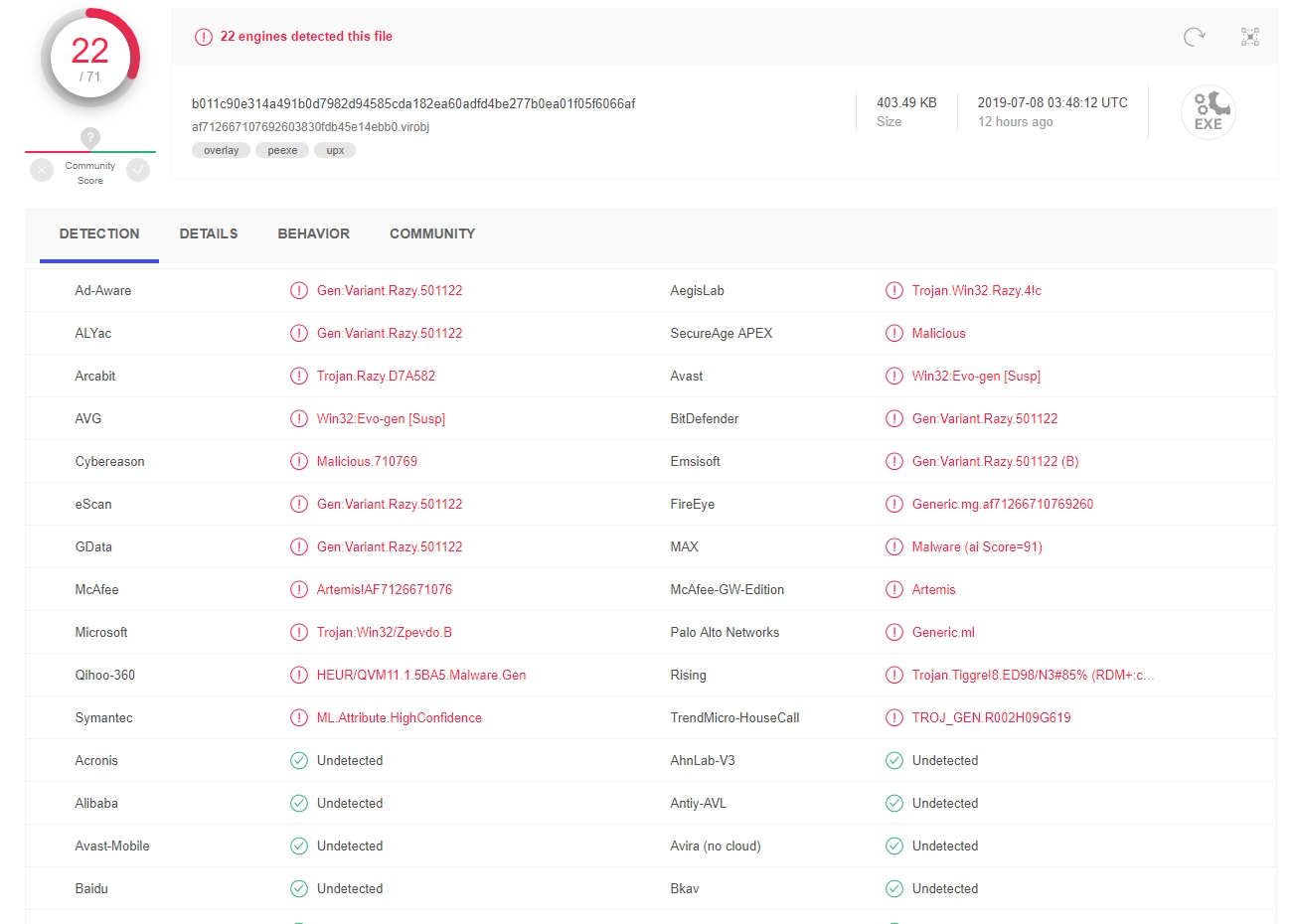Click the upx tag

[335, 150]
